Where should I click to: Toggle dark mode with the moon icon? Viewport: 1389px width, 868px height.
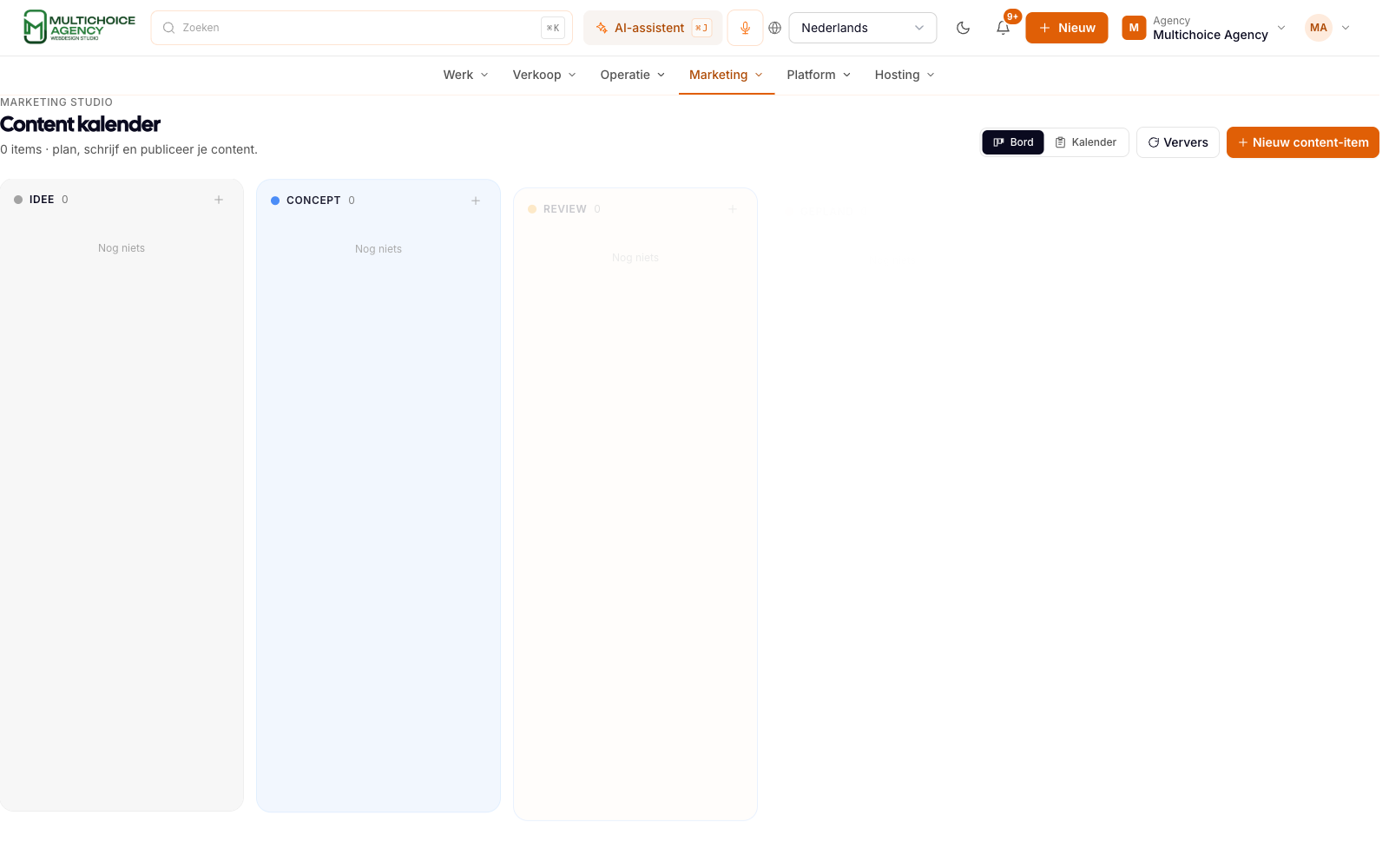pyautogui.click(x=963, y=28)
